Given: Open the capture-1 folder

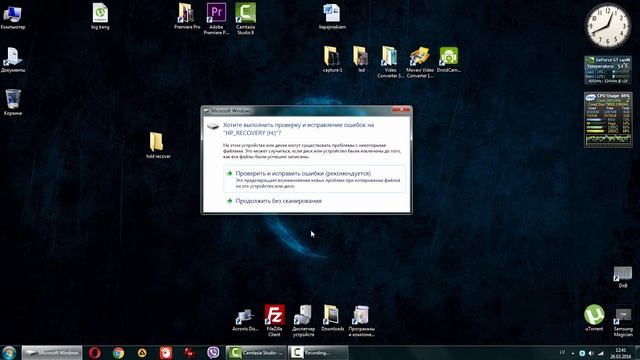Looking at the screenshot, I should 332,60.
